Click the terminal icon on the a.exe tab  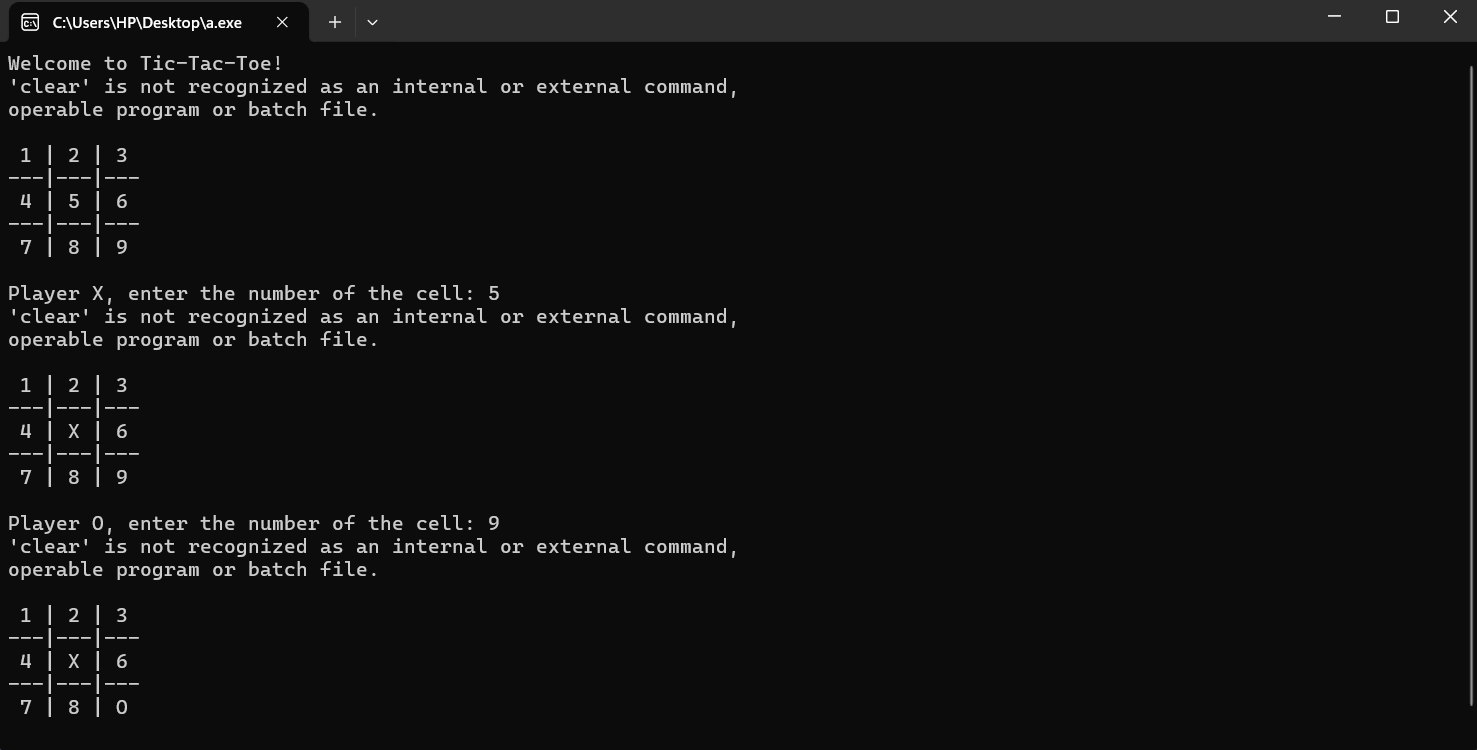(30, 22)
